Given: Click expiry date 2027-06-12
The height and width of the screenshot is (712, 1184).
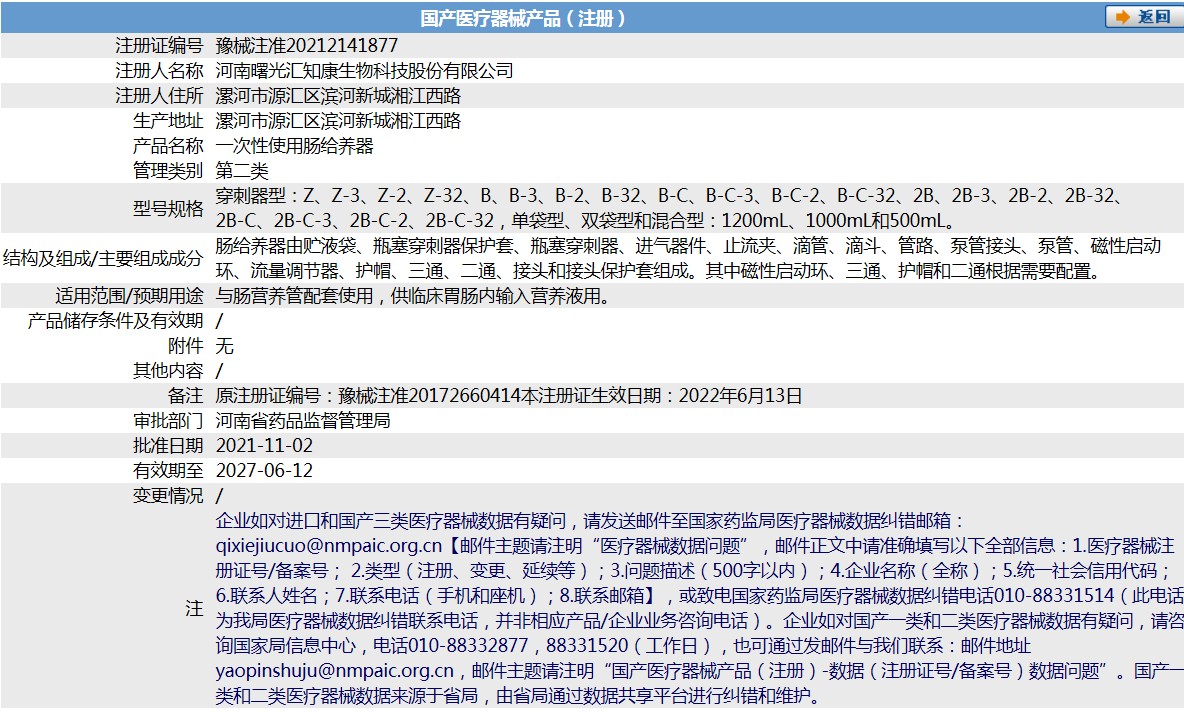Looking at the screenshot, I should (264, 470).
